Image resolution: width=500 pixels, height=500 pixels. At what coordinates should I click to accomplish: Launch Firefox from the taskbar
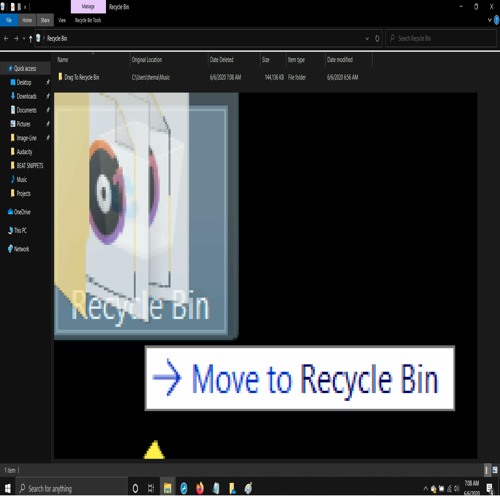click(x=200, y=489)
